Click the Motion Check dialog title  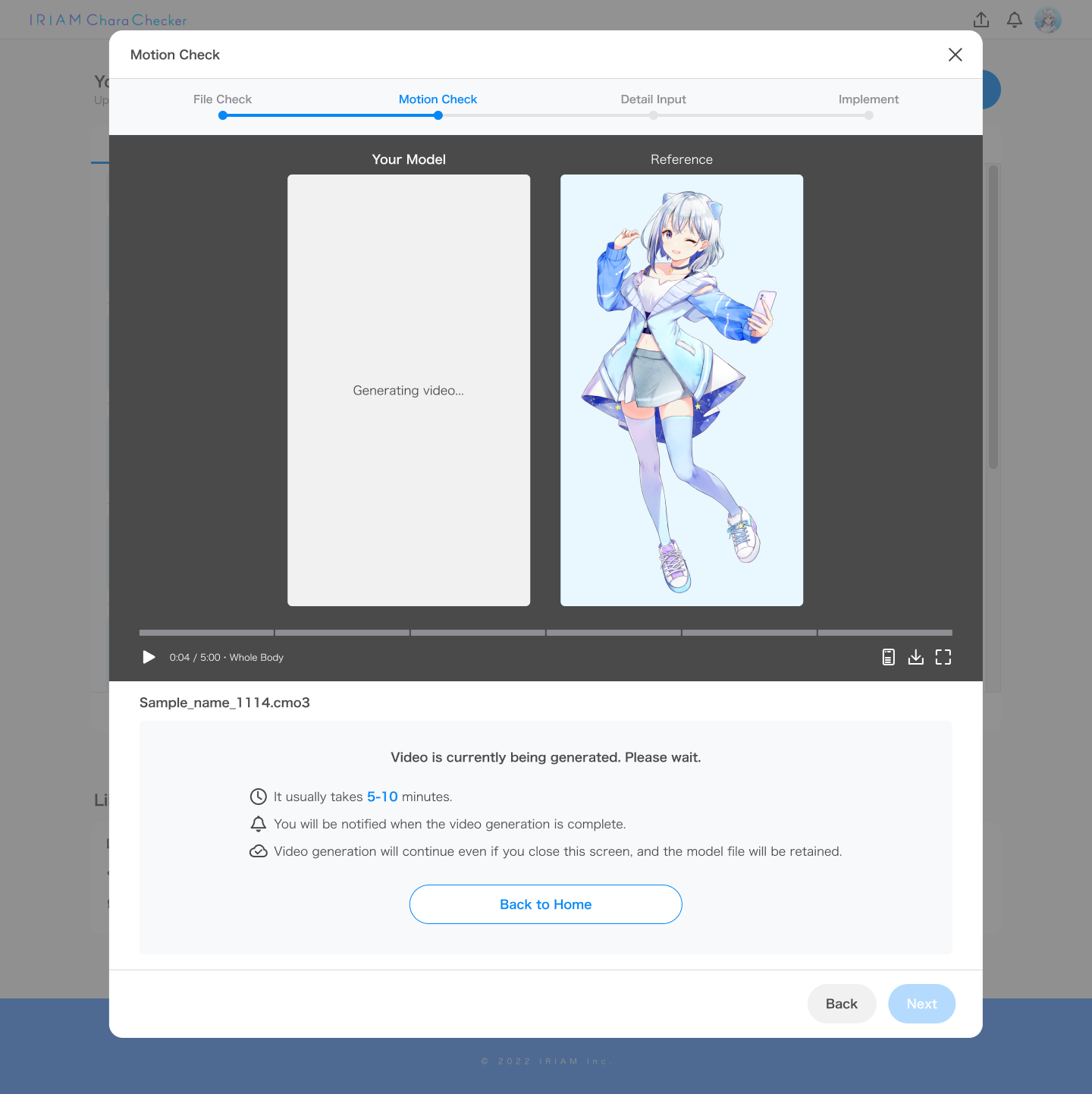pyautogui.click(x=175, y=55)
